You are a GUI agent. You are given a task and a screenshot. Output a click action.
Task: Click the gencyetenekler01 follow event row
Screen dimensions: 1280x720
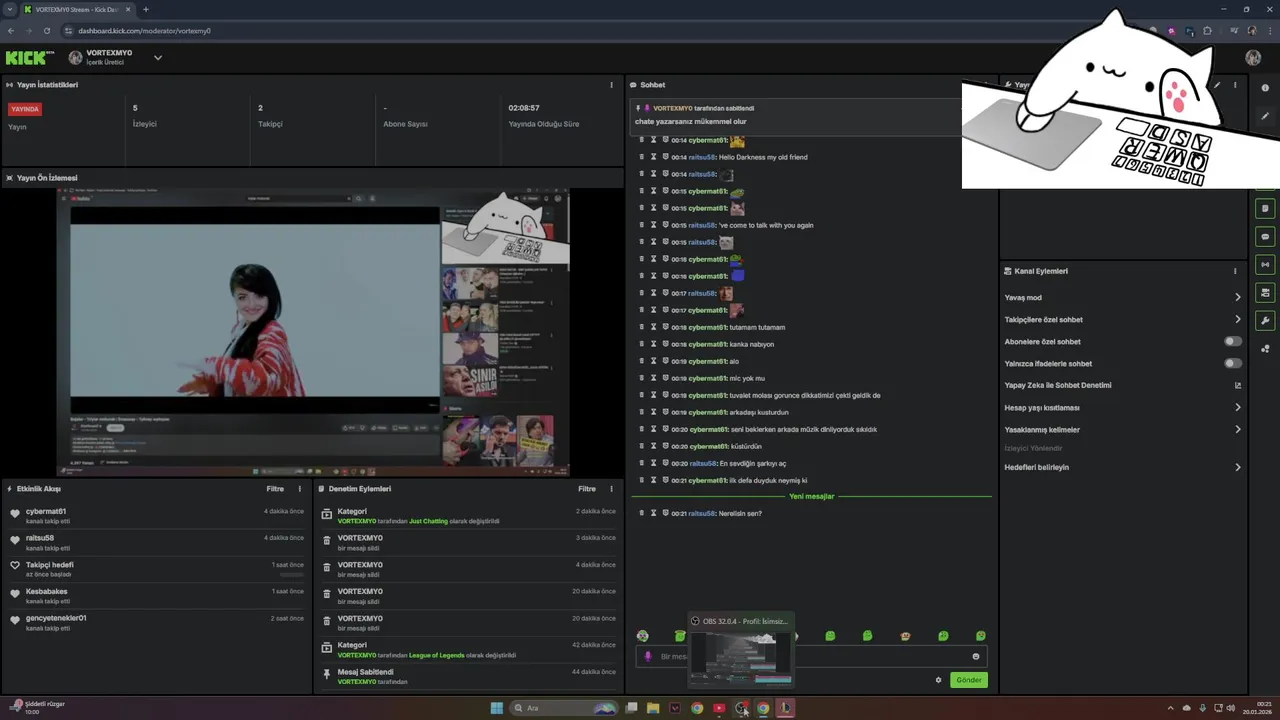pos(157,623)
